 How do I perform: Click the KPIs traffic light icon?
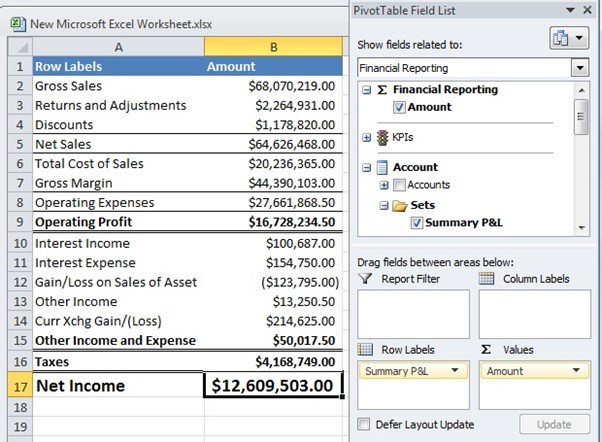point(381,137)
